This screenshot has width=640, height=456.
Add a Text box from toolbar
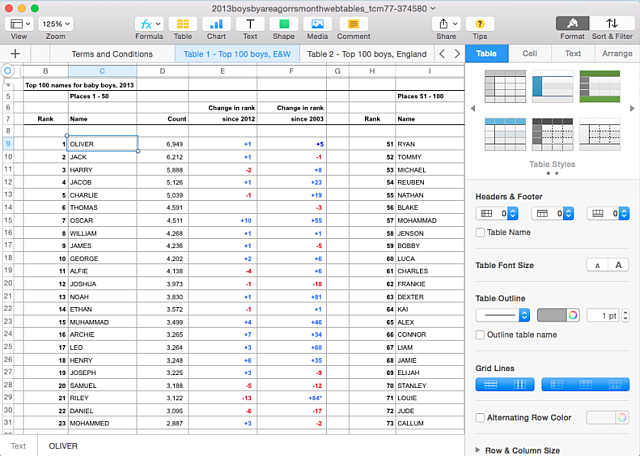click(x=250, y=24)
